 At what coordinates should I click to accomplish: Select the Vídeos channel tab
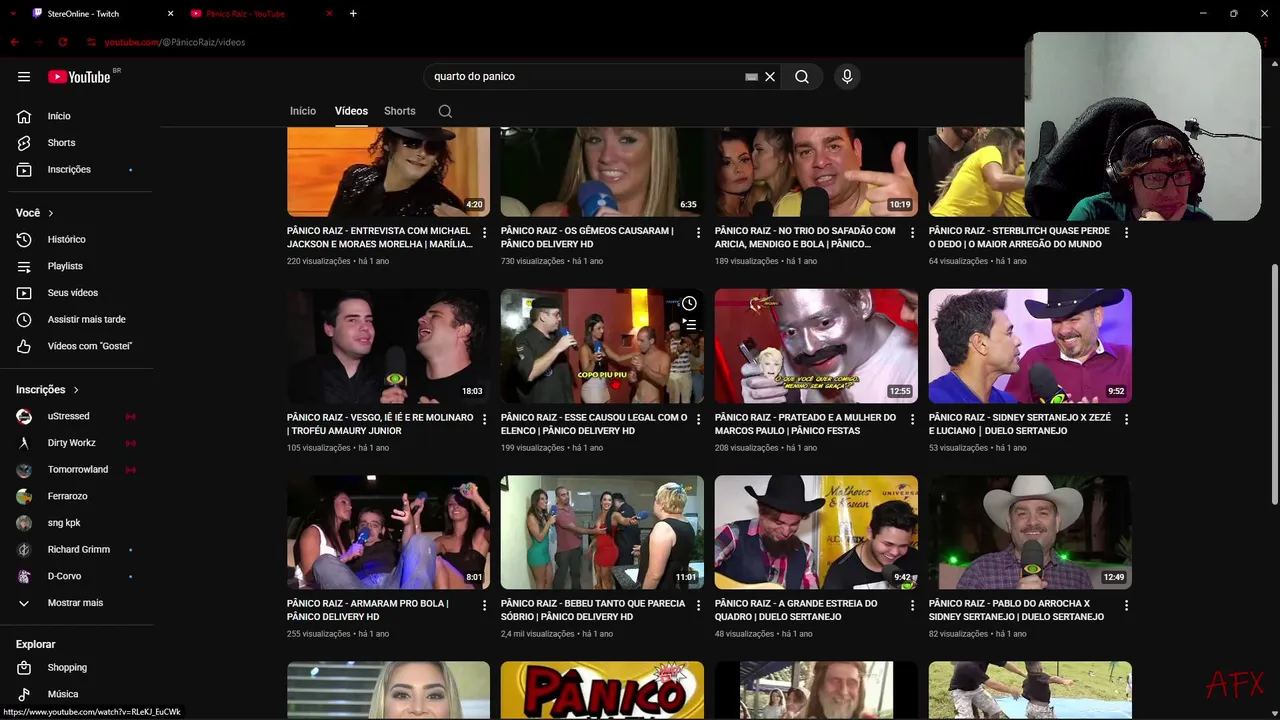[x=351, y=111]
